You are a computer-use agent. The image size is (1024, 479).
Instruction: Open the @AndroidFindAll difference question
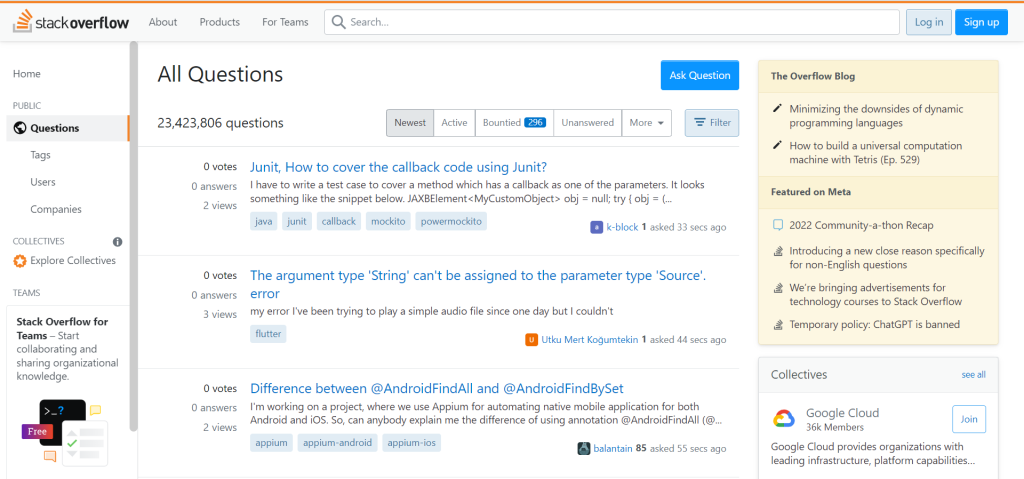[437, 389]
